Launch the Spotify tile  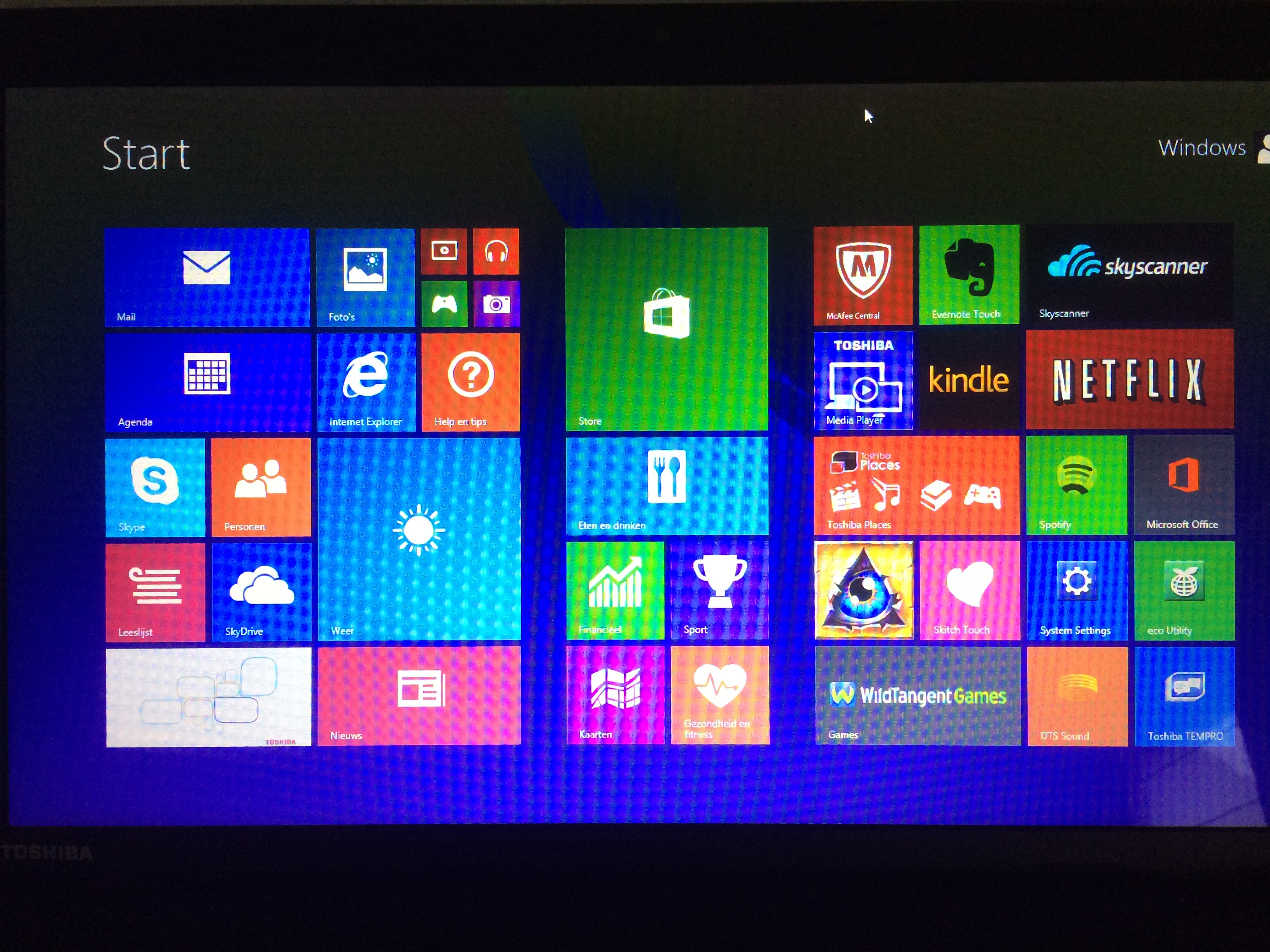point(1077,485)
